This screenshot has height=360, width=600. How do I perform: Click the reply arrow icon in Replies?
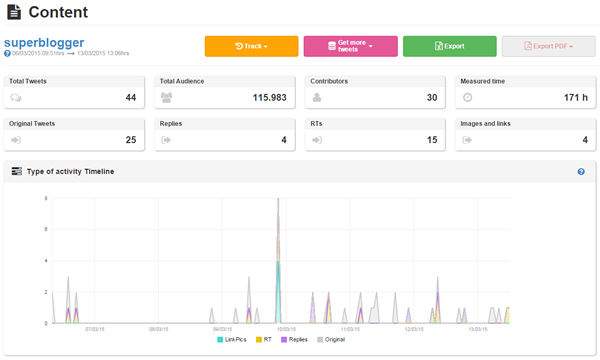tap(166, 140)
